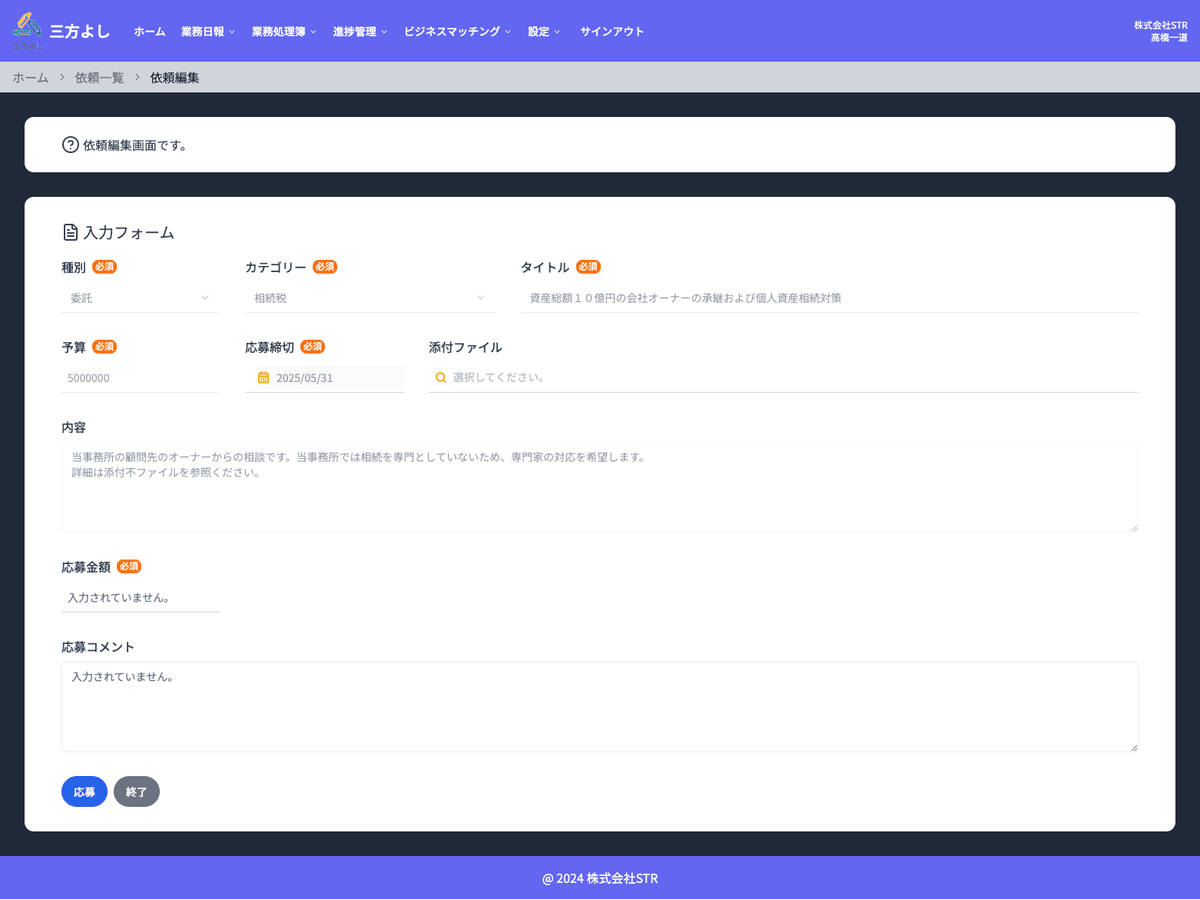Expand the 設定 menu
This screenshot has width=1200, height=900.
pos(543,31)
